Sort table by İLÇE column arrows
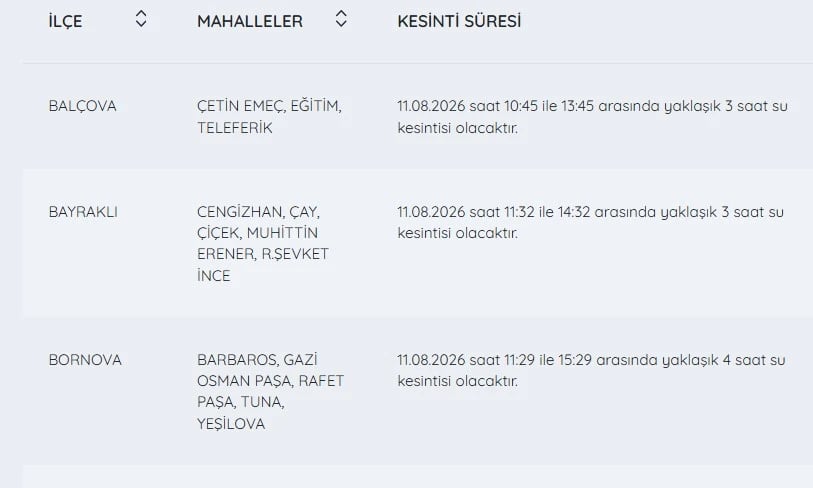Screen dimensions: 813x488 pos(141,19)
